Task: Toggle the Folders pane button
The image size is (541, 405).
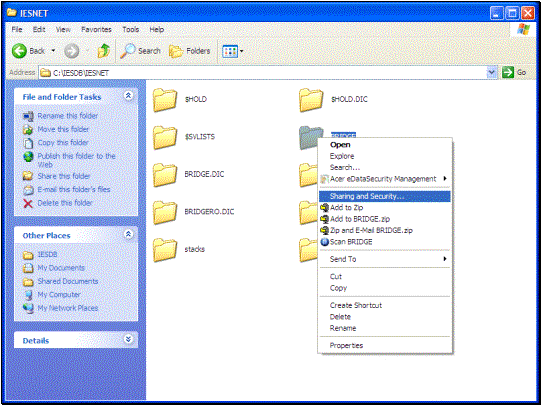Action: click(x=189, y=51)
